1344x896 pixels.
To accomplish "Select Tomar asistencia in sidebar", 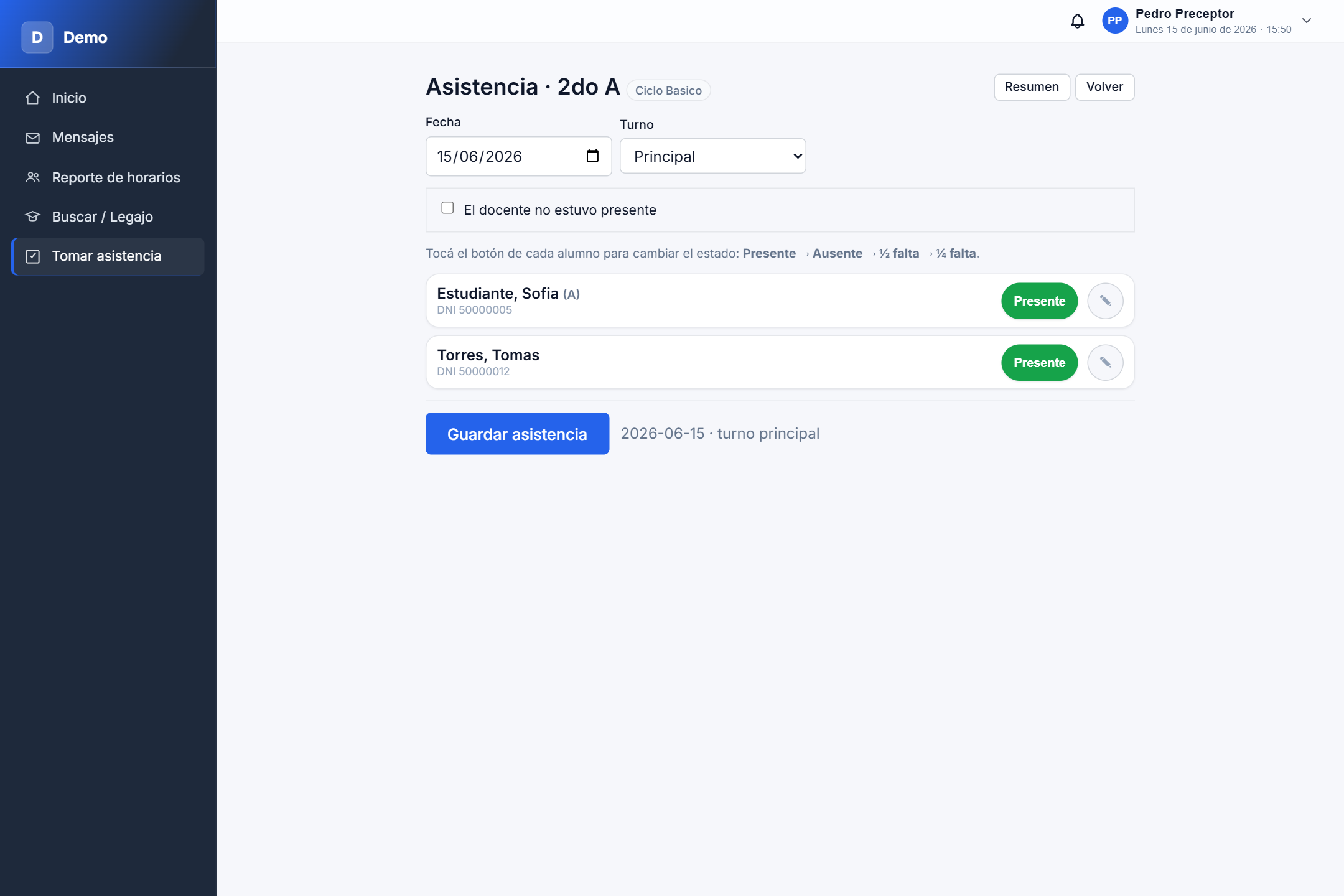I will tap(108, 256).
